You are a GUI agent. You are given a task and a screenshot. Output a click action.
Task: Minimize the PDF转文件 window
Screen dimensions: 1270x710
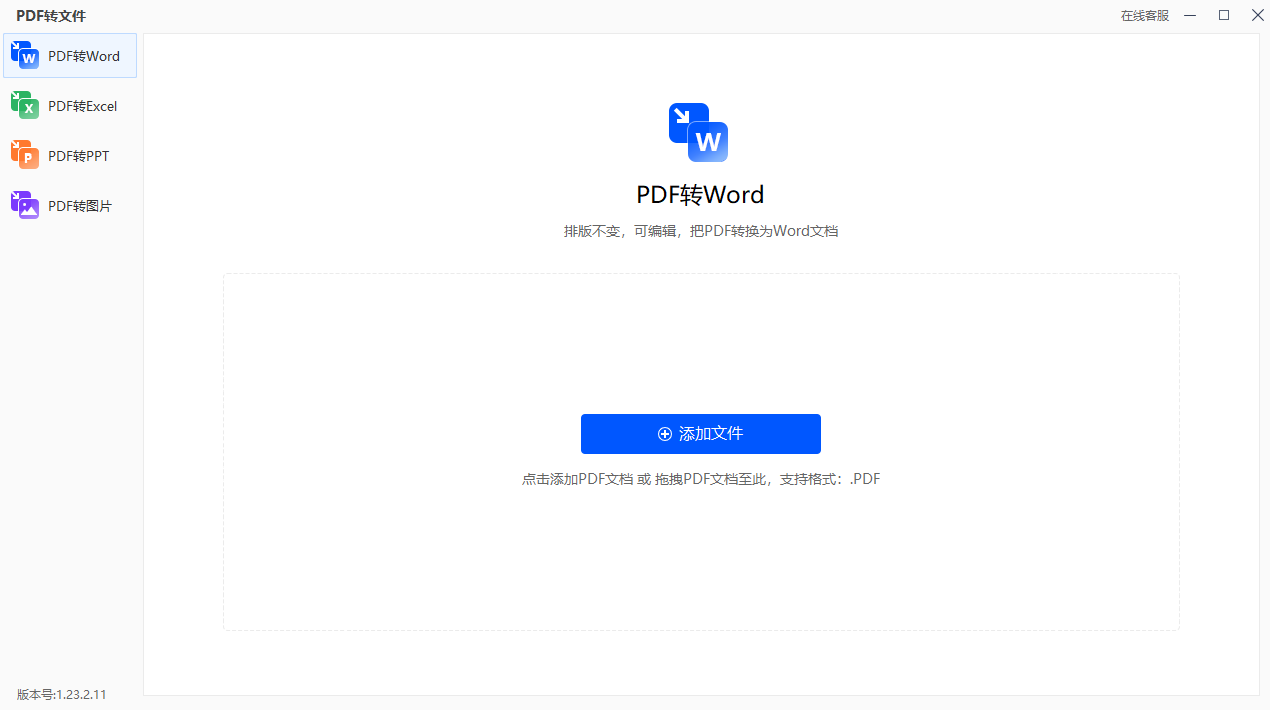(1190, 15)
